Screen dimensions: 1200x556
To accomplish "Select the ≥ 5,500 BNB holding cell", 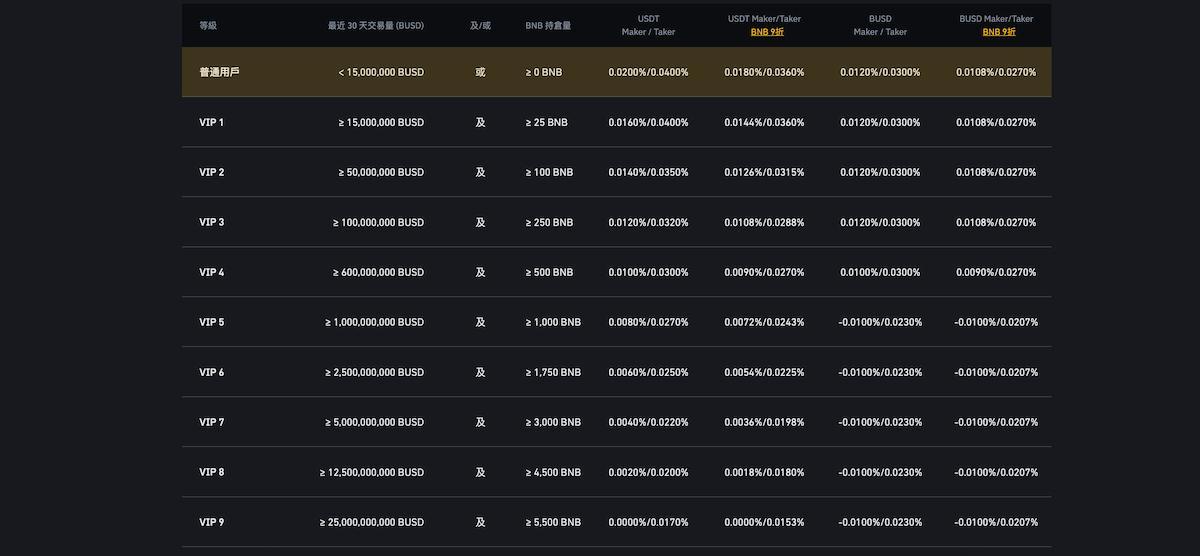I will [553, 522].
